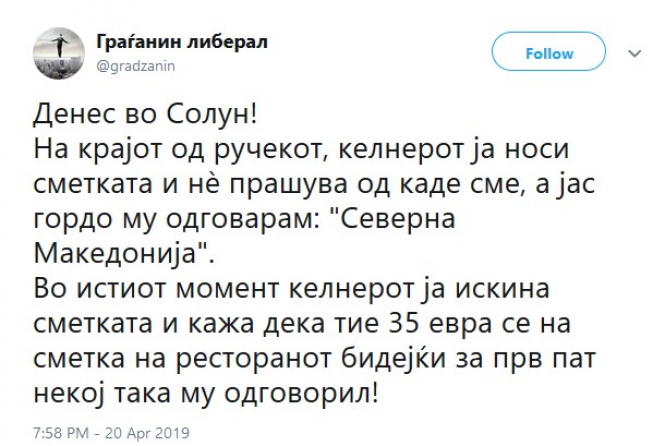The height and width of the screenshot is (446, 665).
Task: Click the word 'искина' in the tweet
Action: pyautogui.click(x=503, y=289)
